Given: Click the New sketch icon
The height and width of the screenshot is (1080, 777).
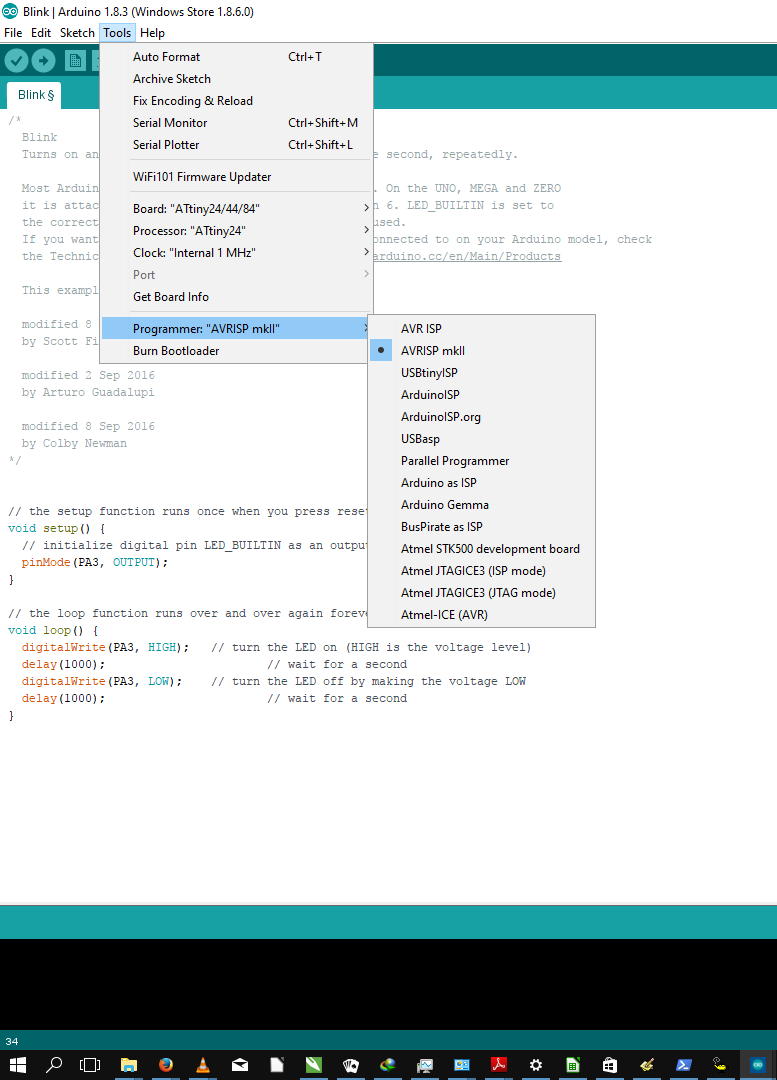Looking at the screenshot, I should tap(75, 61).
